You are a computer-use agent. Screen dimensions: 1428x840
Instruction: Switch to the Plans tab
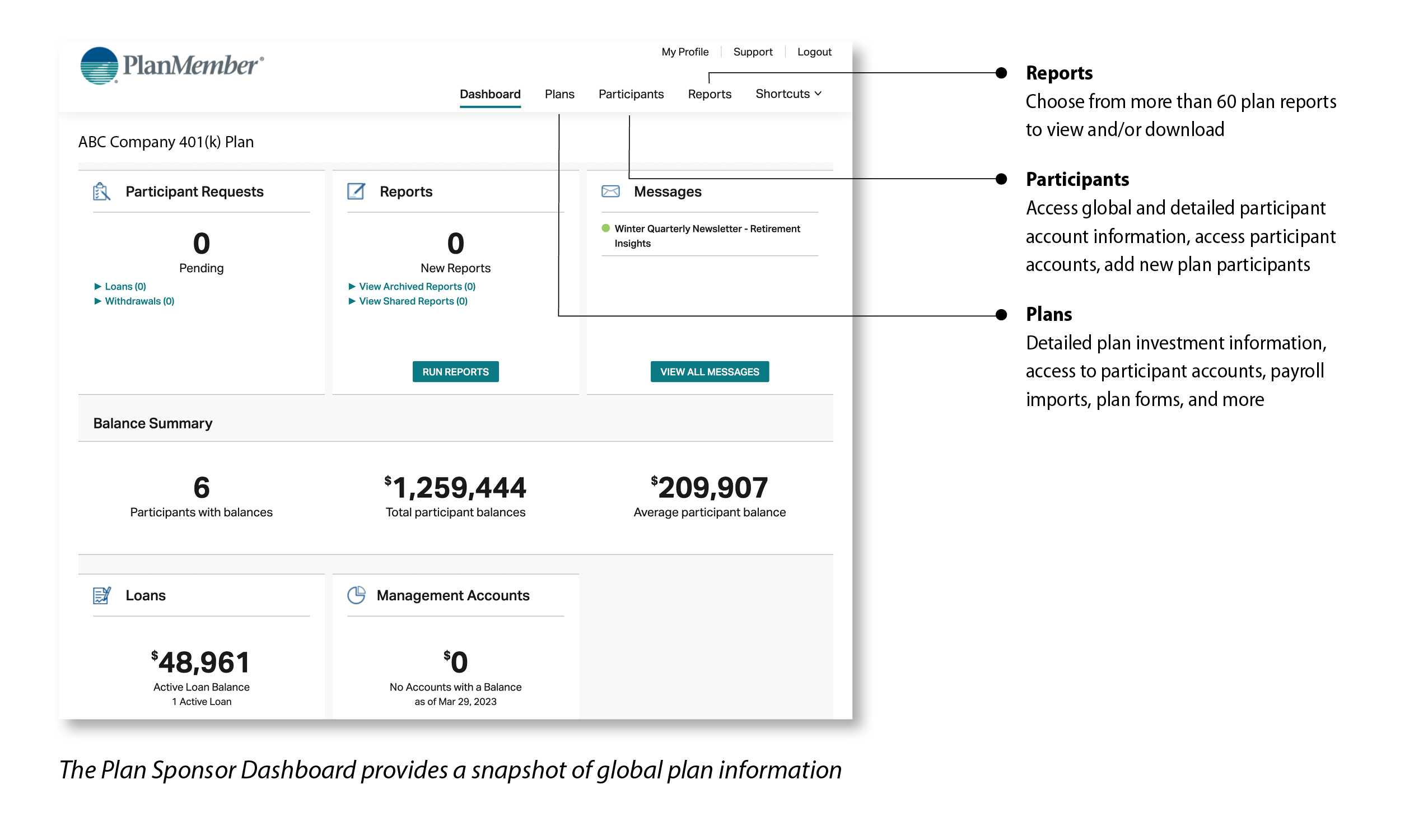[559, 94]
